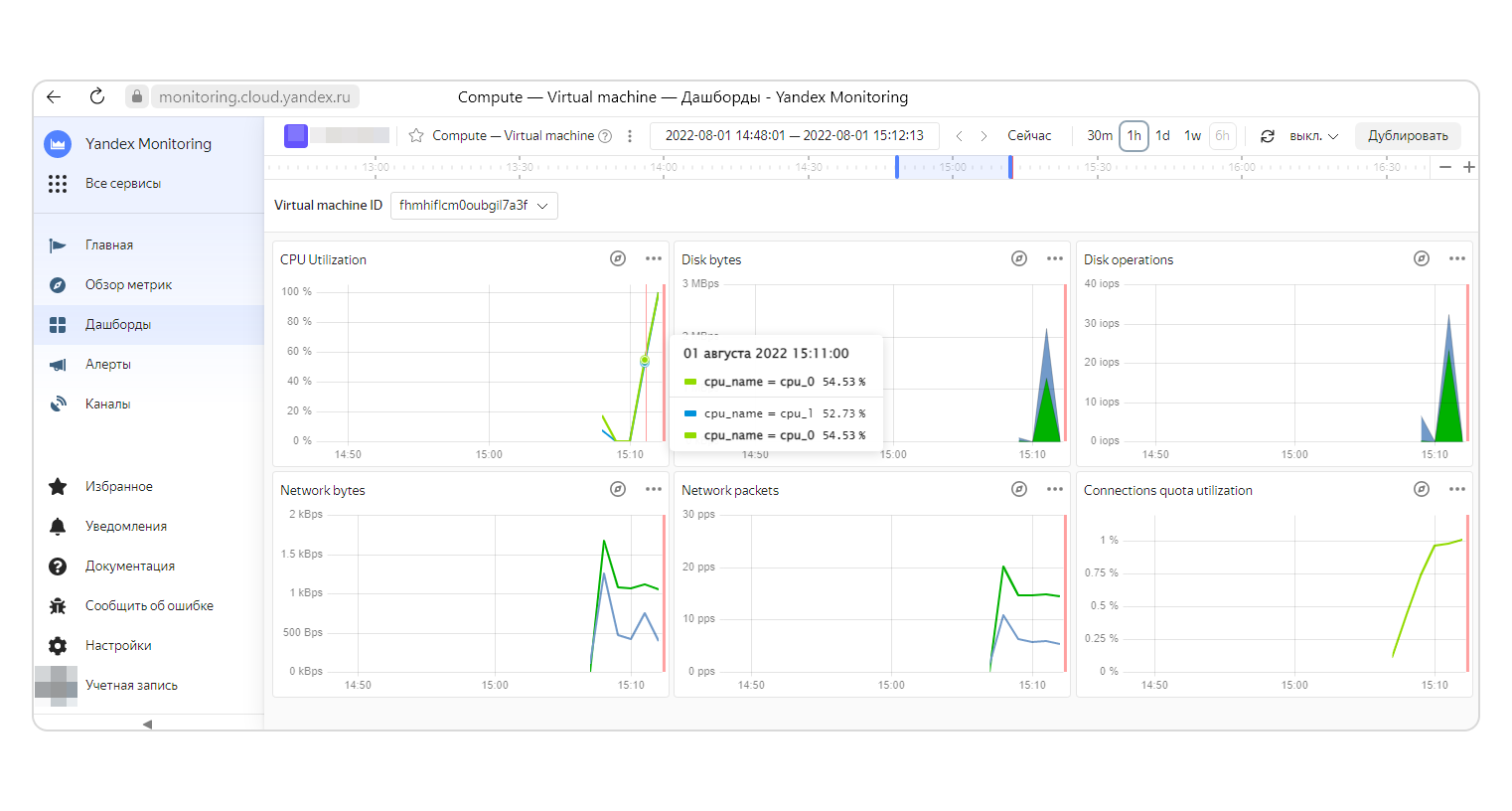Shift time range backward with left chevron
Screen dimensions: 1512x811
coord(959,136)
